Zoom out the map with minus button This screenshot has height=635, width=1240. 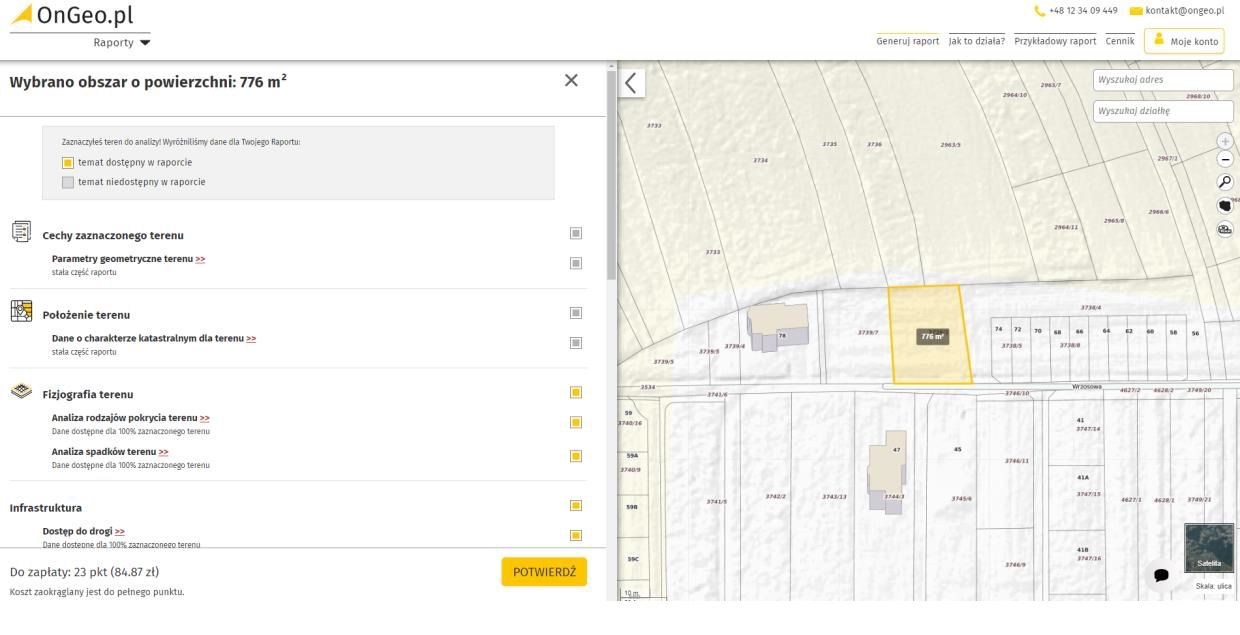[1224, 160]
